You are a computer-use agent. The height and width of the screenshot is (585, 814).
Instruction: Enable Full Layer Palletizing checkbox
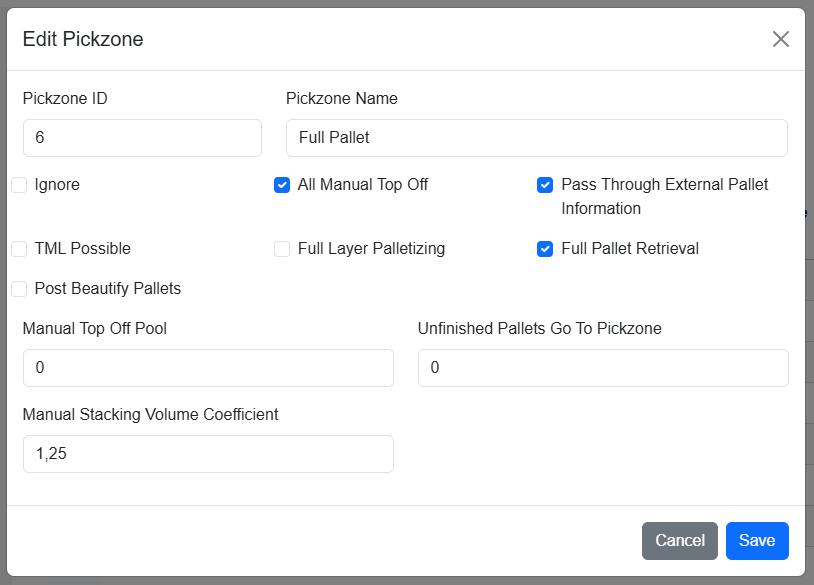pos(282,249)
